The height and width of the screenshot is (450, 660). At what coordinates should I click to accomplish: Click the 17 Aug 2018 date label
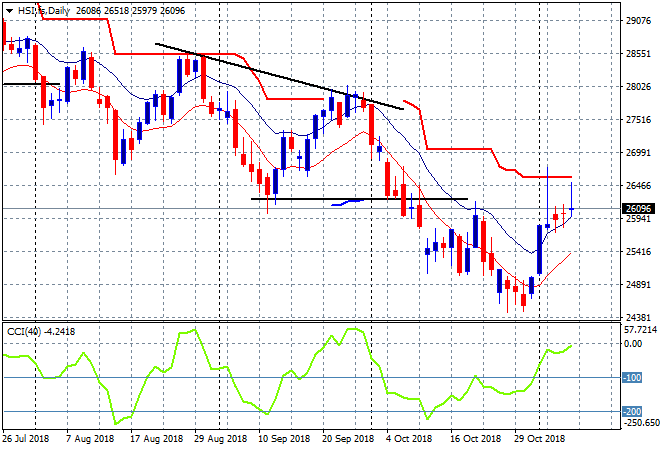click(157, 439)
